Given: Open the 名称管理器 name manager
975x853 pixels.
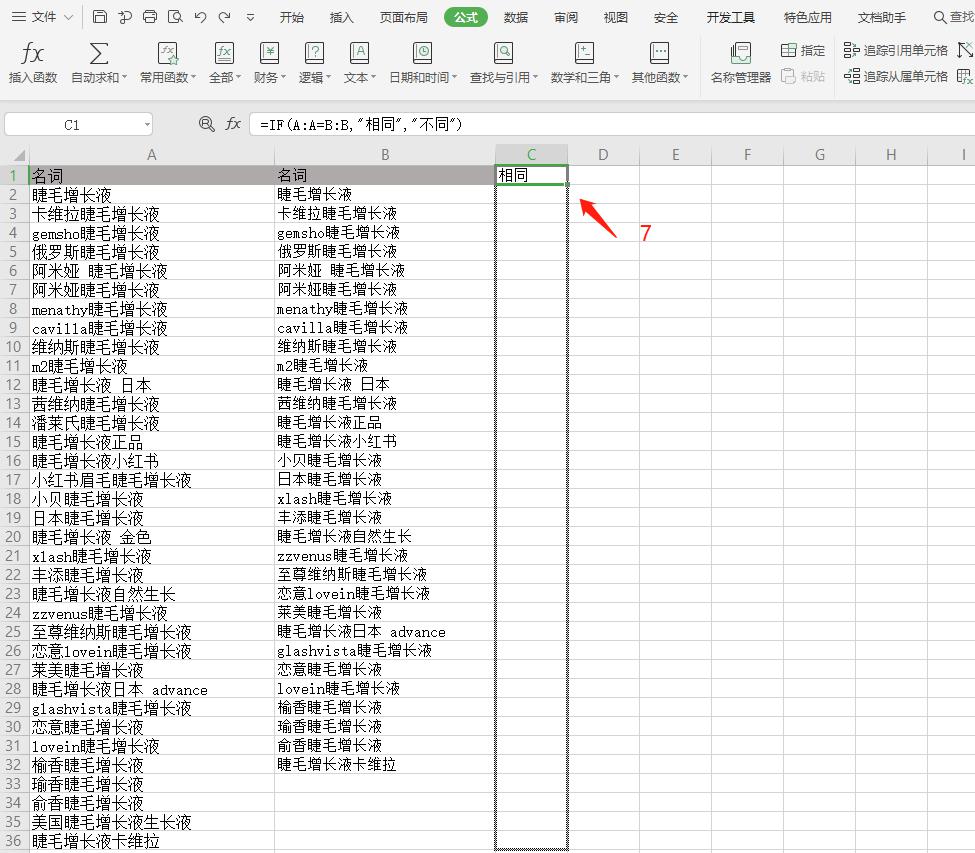Looking at the screenshot, I should (741, 62).
